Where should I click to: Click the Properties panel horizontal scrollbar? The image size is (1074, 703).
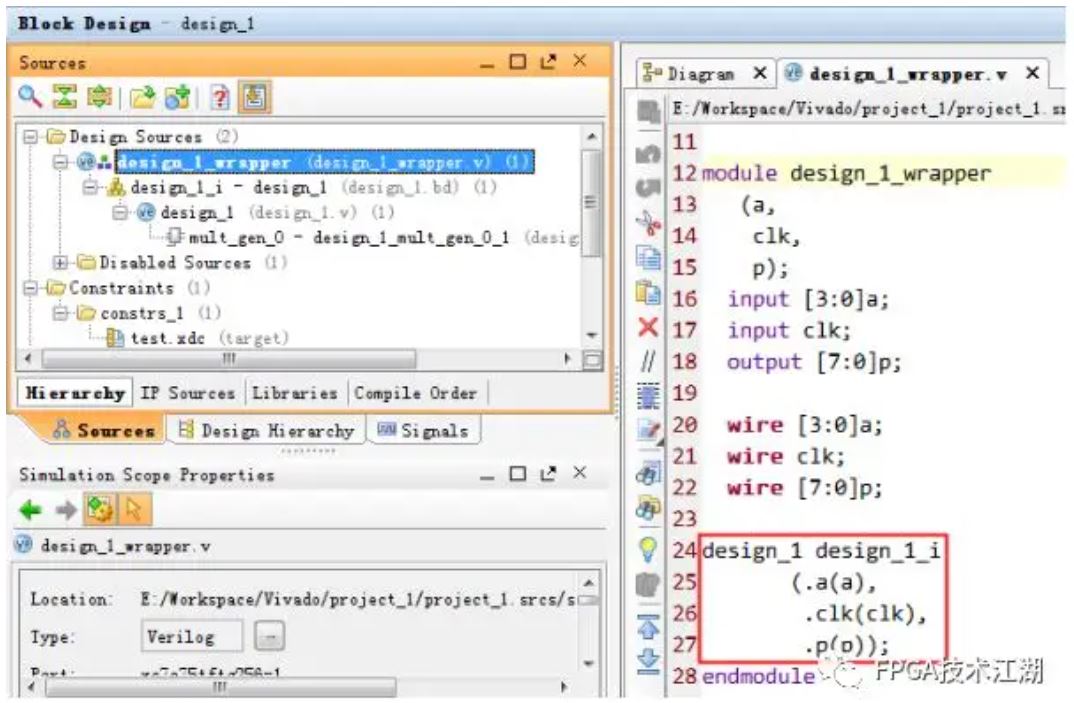[x=220, y=687]
